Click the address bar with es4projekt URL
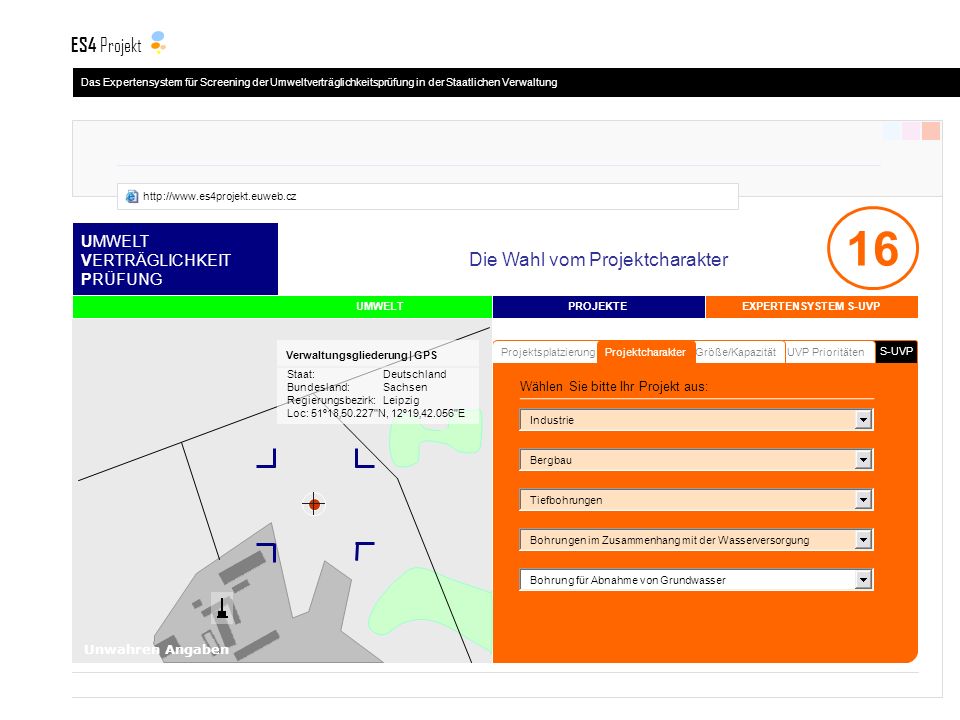This screenshot has height=720, width=960. coord(427,197)
